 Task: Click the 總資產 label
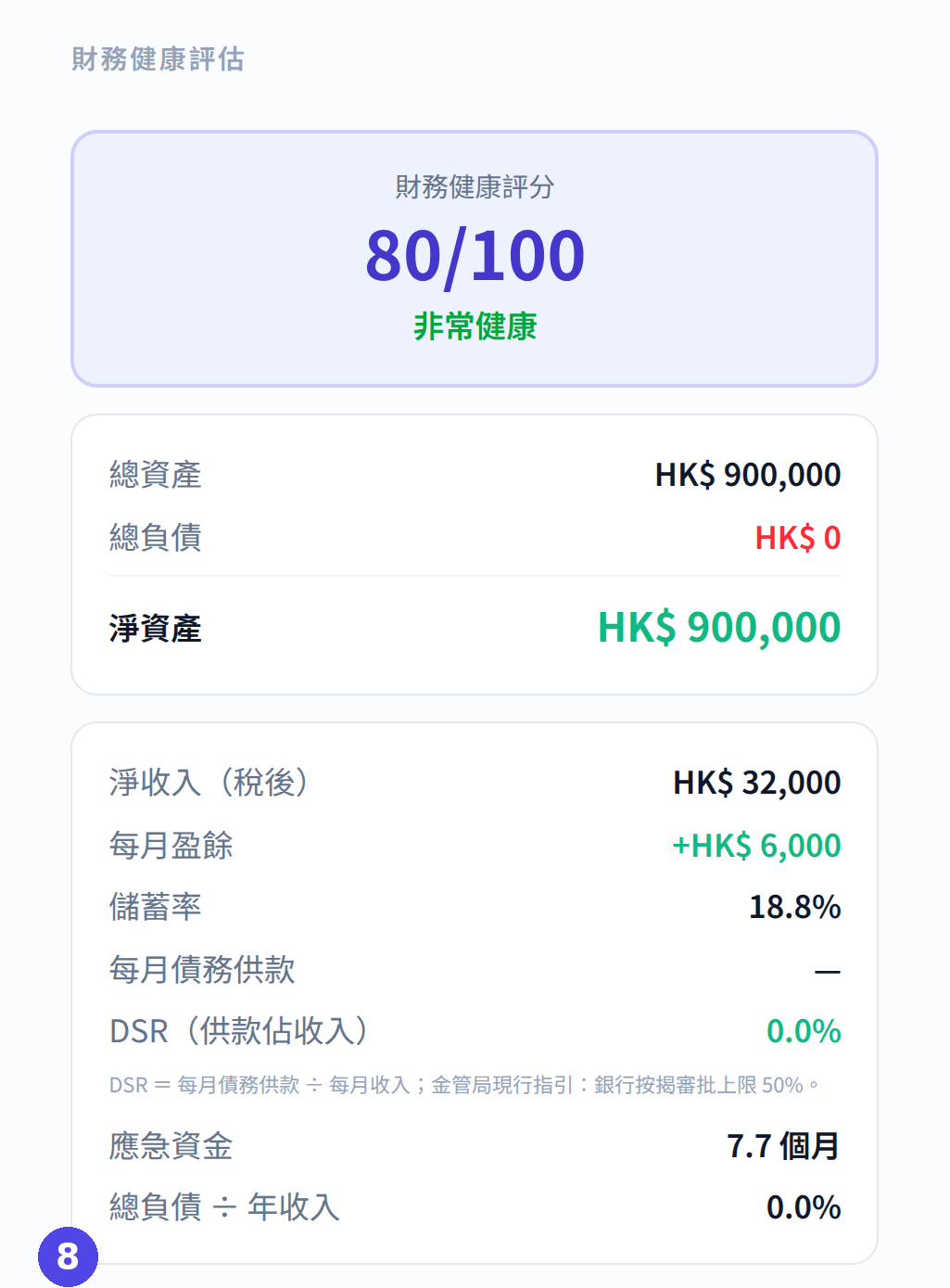[155, 475]
